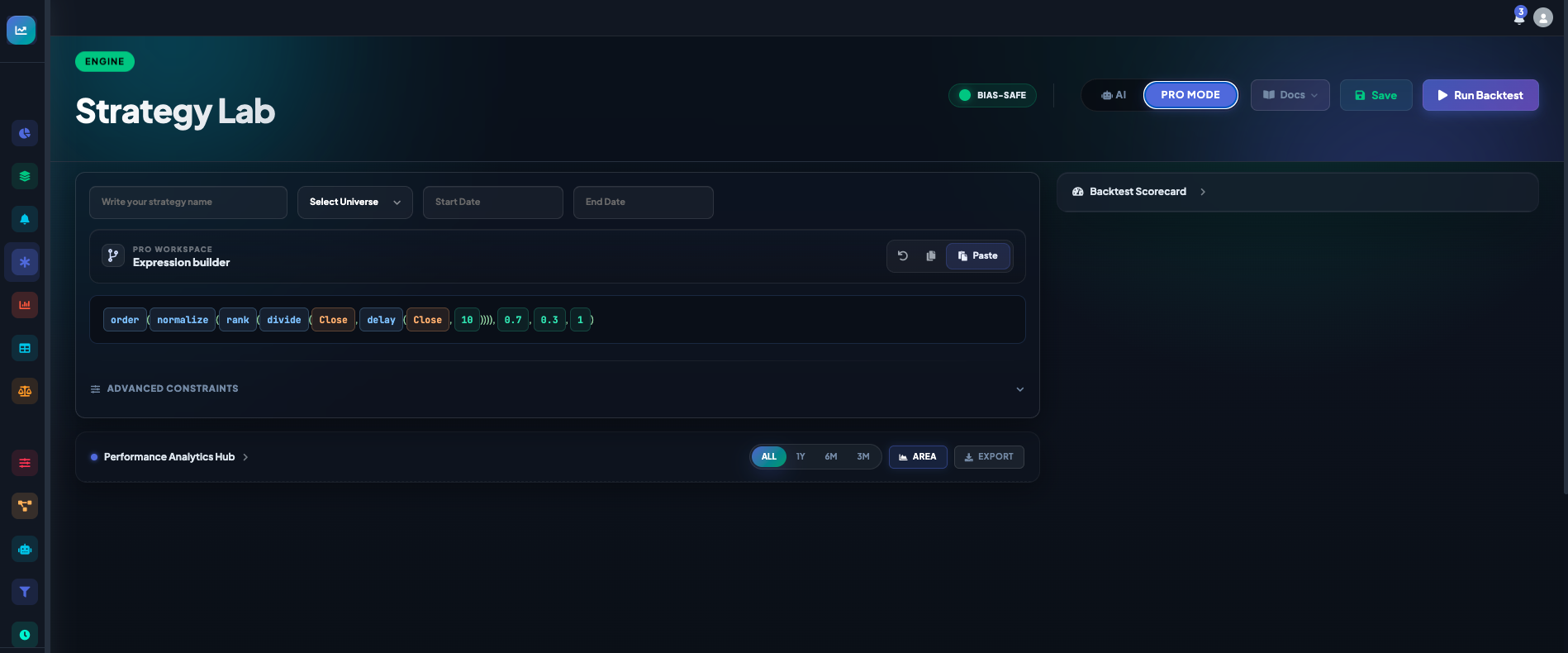Viewport: 1568px width, 653px height.
Task: Select the 'normalize' expression token
Action: click(183, 320)
